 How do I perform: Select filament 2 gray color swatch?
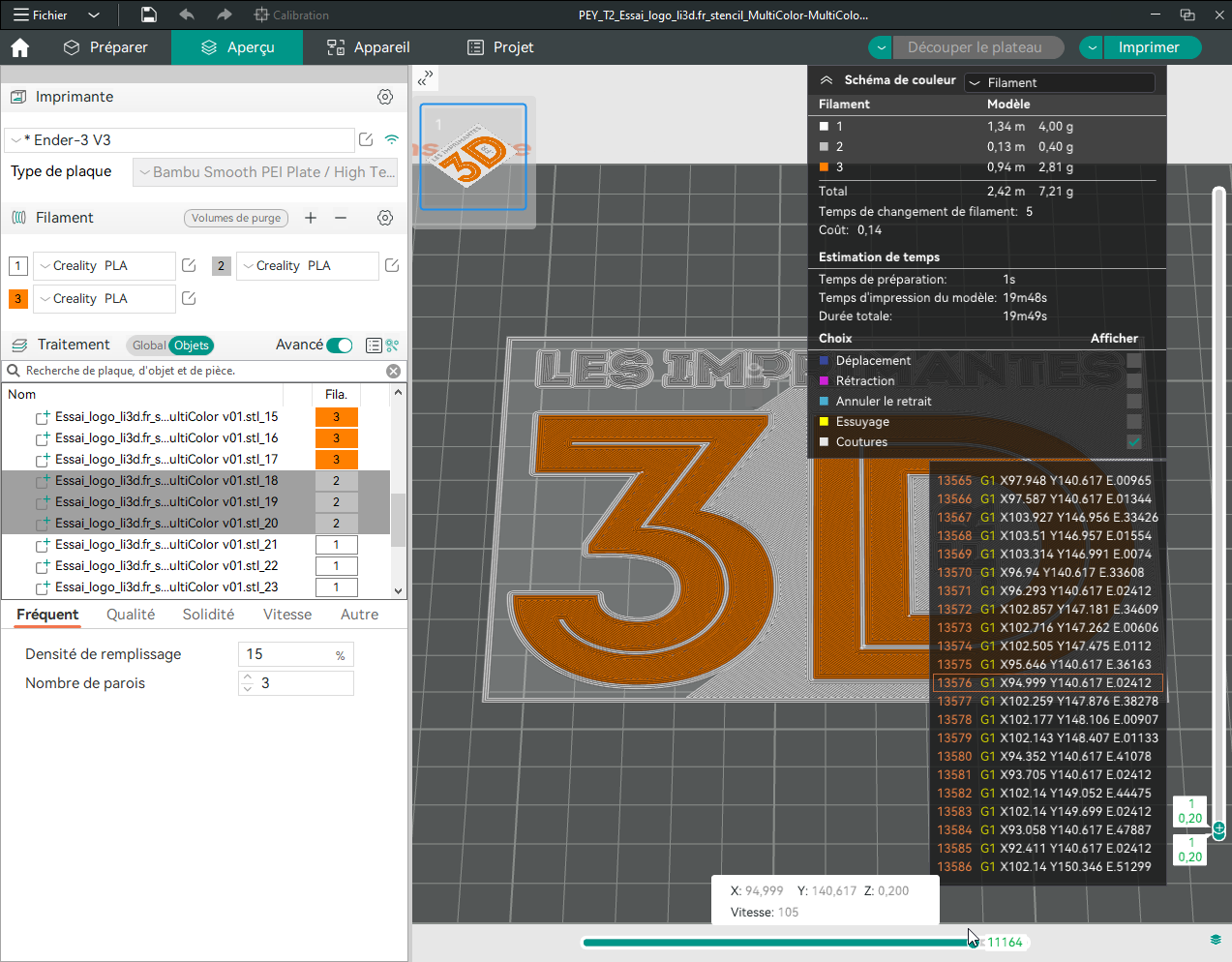point(222,266)
